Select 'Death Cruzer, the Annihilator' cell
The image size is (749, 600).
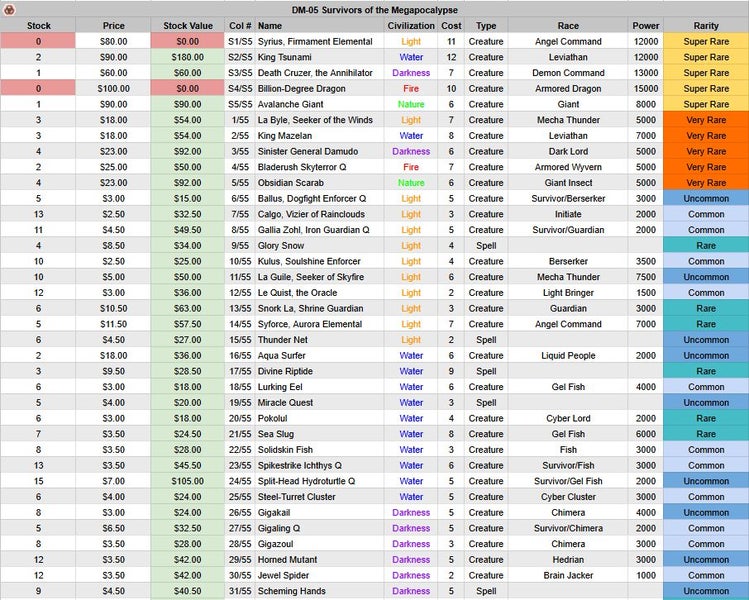pyautogui.click(x=320, y=73)
